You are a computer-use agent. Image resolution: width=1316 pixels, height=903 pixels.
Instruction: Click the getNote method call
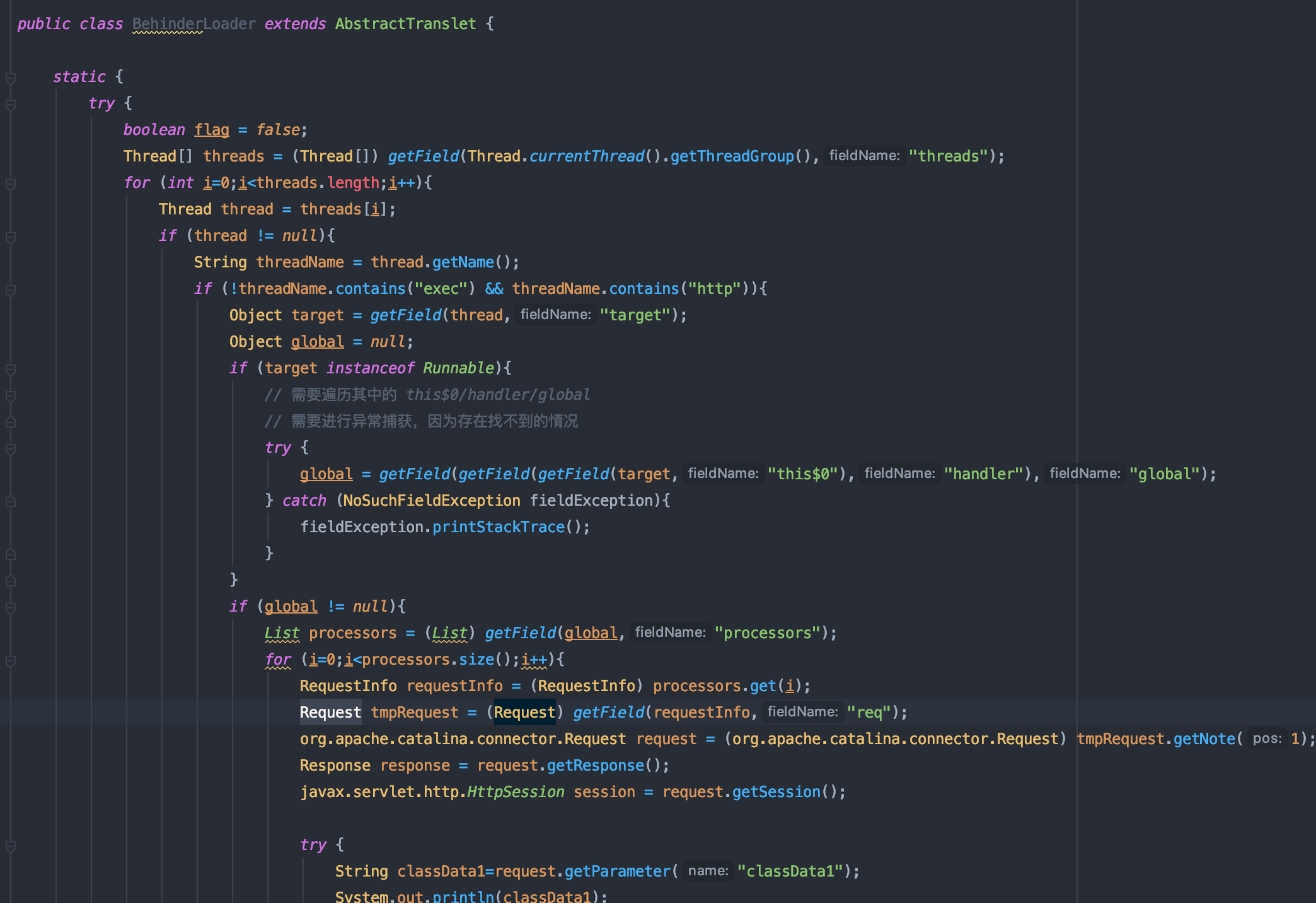point(1203,739)
